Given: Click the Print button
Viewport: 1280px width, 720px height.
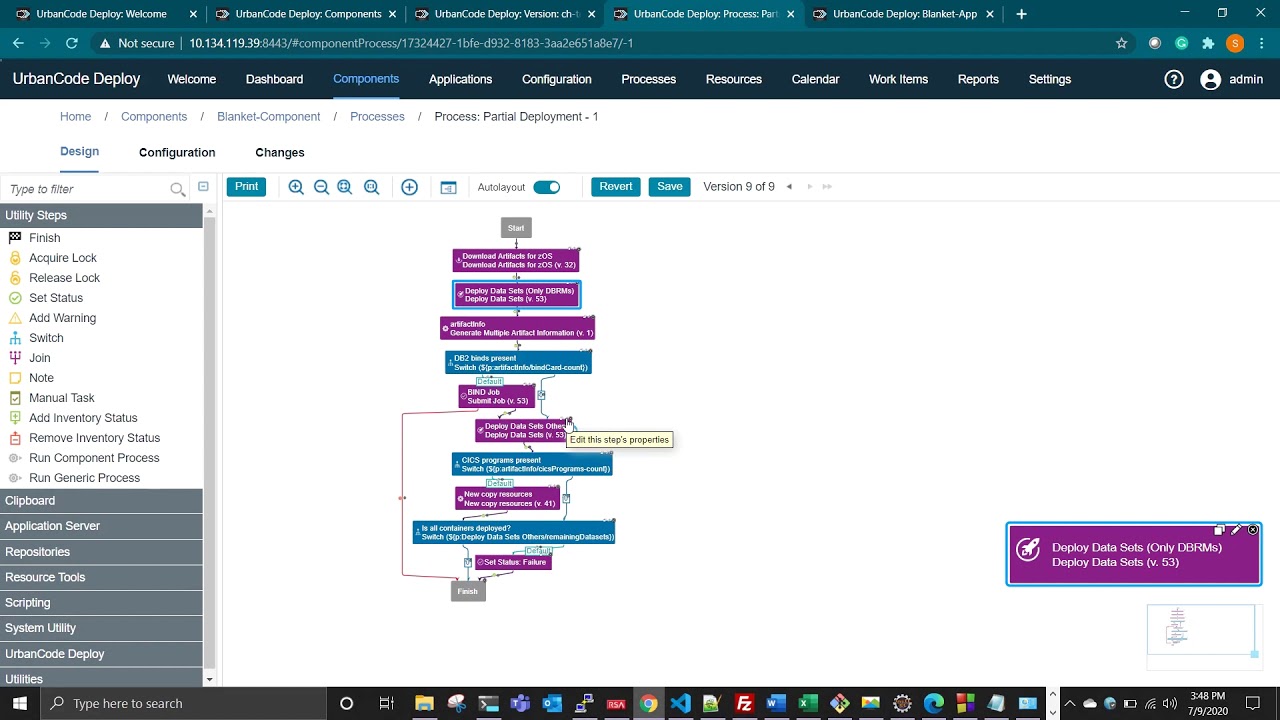Looking at the screenshot, I should pyautogui.click(x=246, y=187).
